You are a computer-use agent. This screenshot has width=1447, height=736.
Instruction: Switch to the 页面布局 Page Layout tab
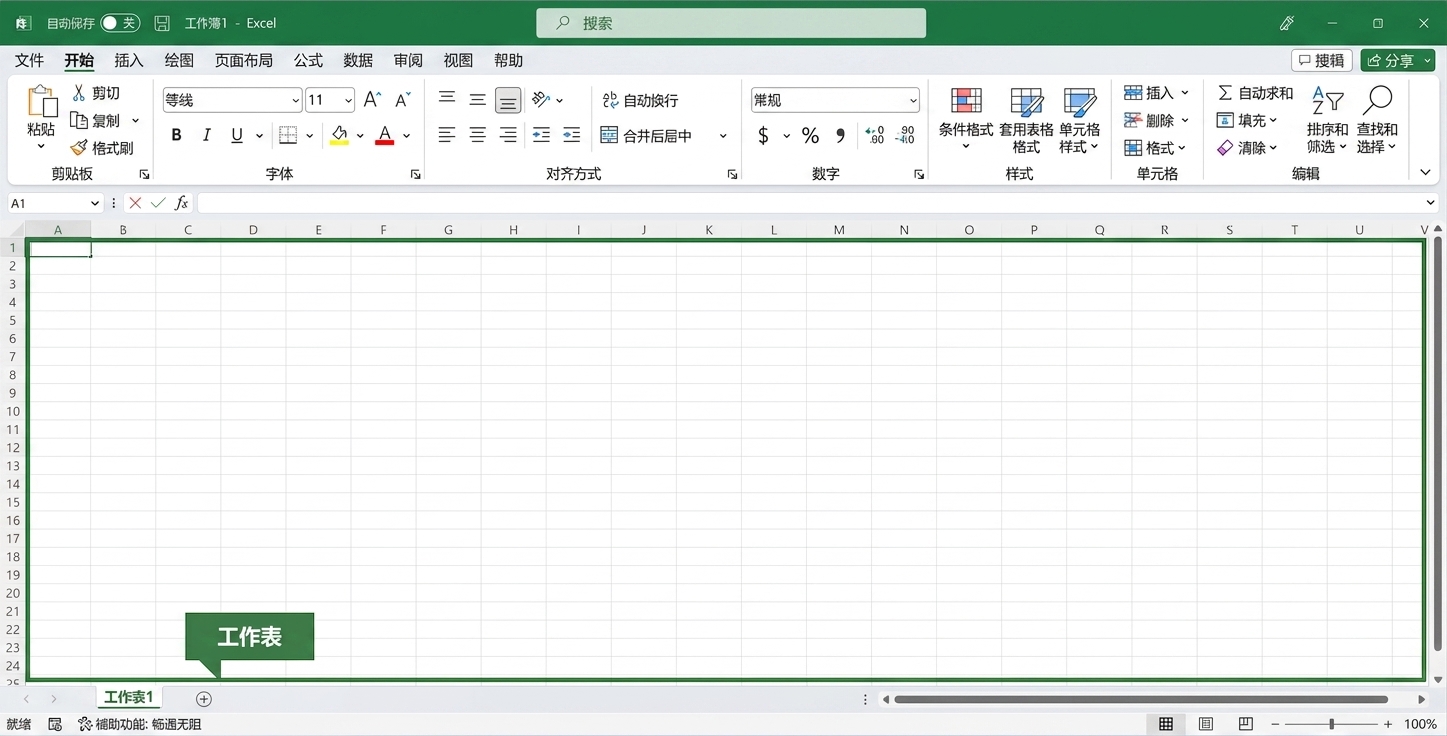click(x=243, y=61)
